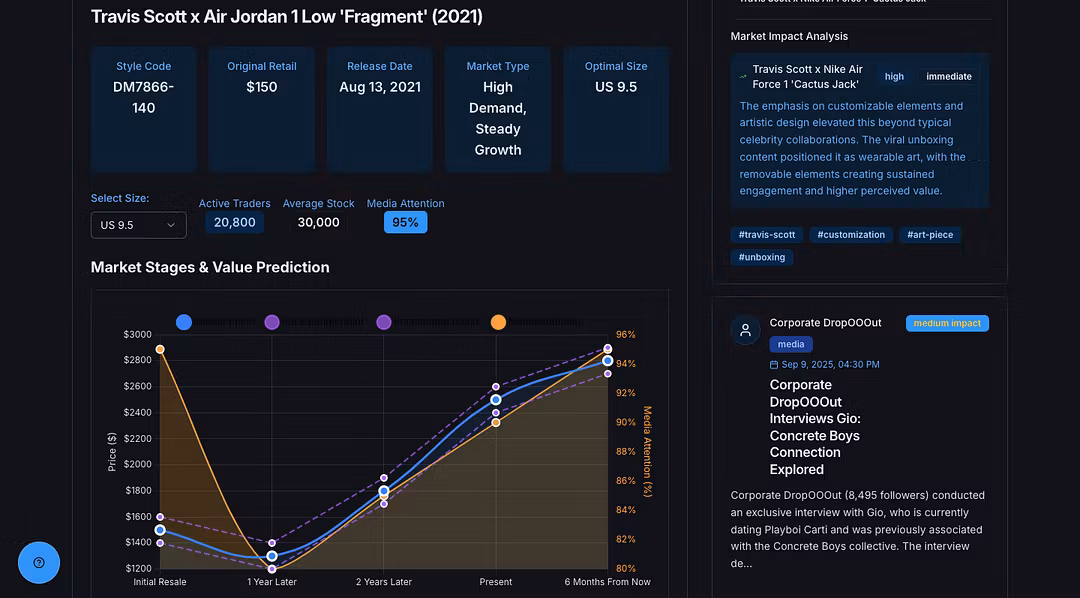Image resolution: width=1080 pixels, height=598 pixels.
Task: Click the 'medium impact' badge
Action: tap(946, 323)
